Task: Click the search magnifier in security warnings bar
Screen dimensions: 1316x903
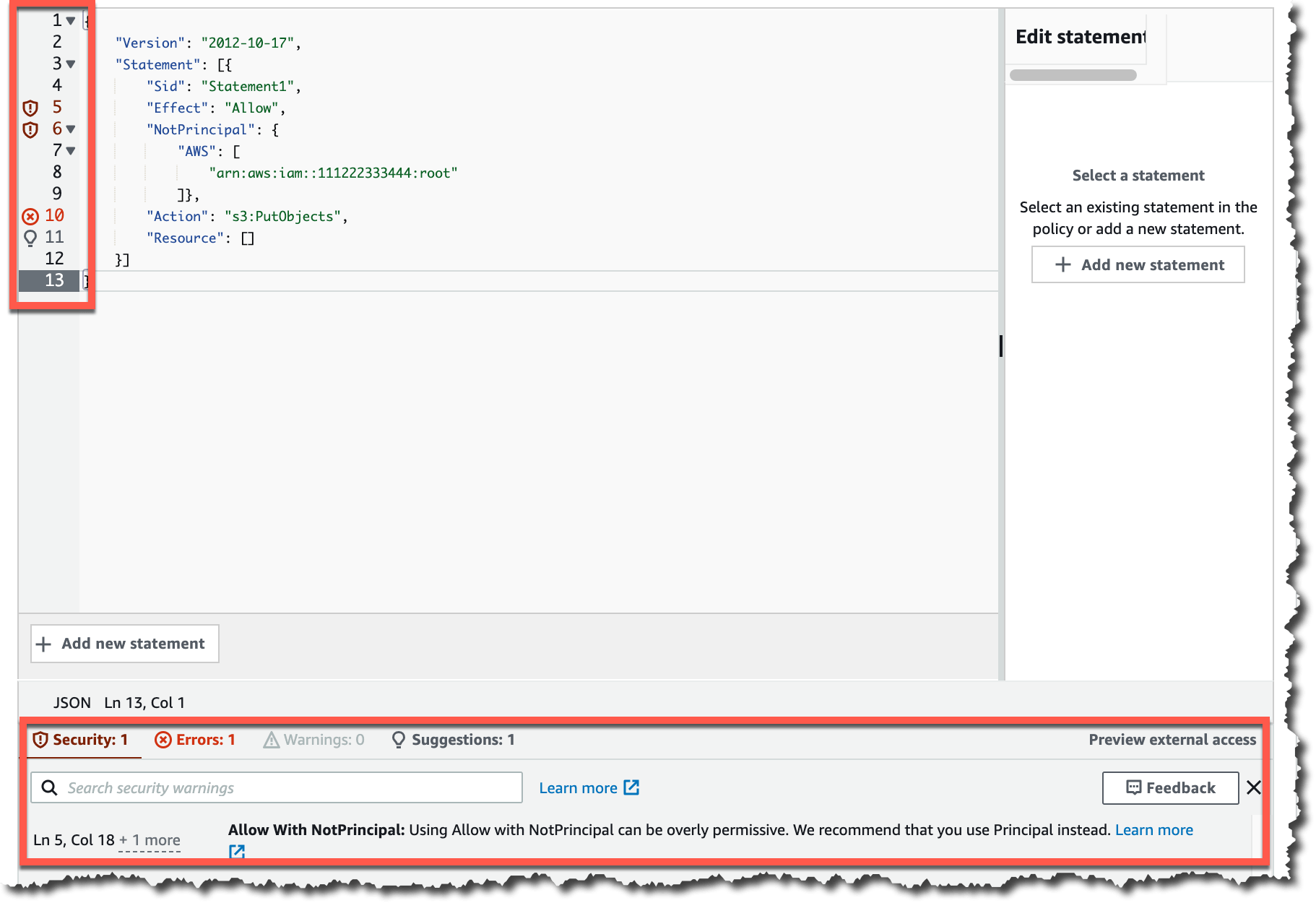Action: point(48,787)
